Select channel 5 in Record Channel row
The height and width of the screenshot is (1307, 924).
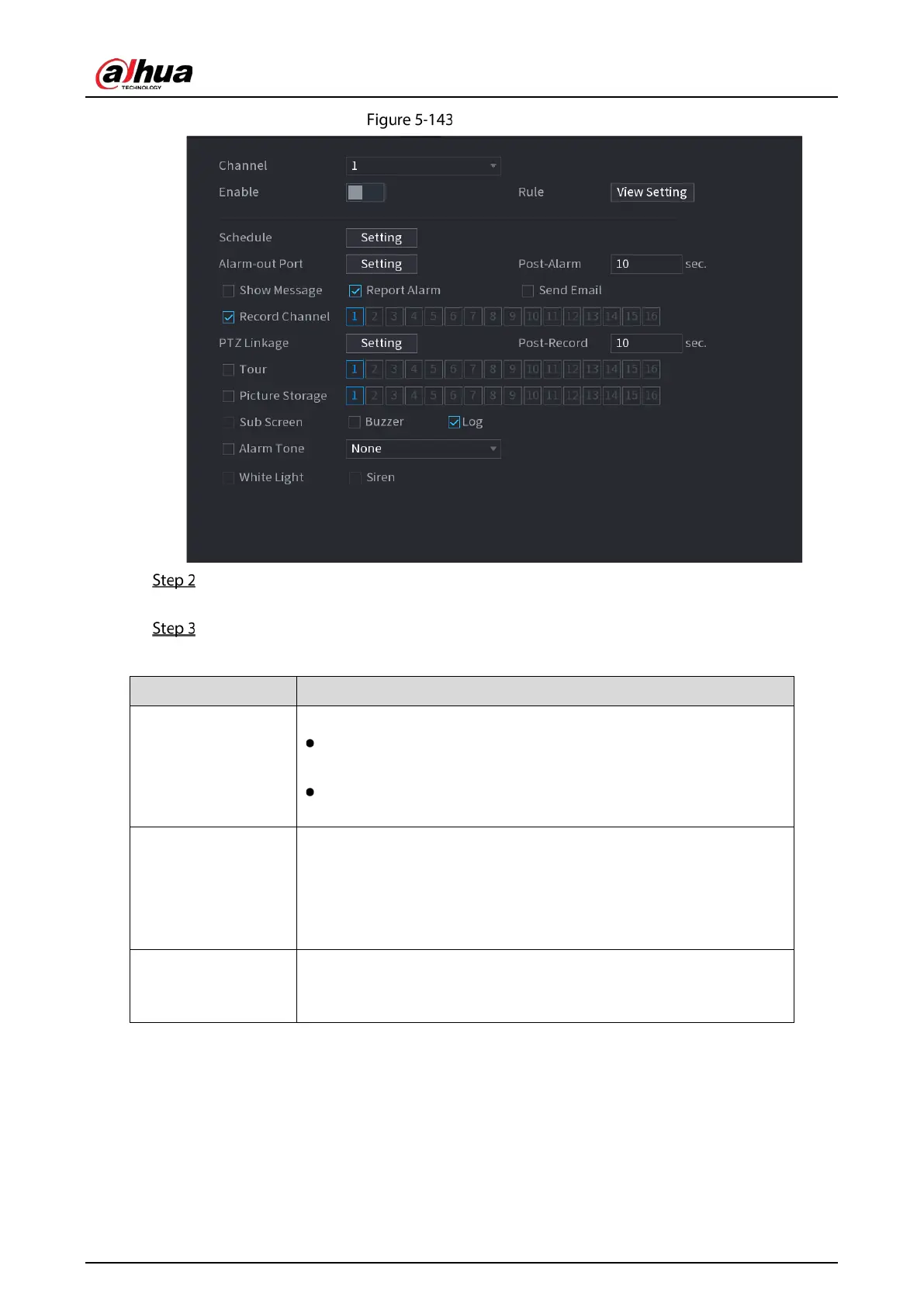pyautogui.click(x=434, y=317)
